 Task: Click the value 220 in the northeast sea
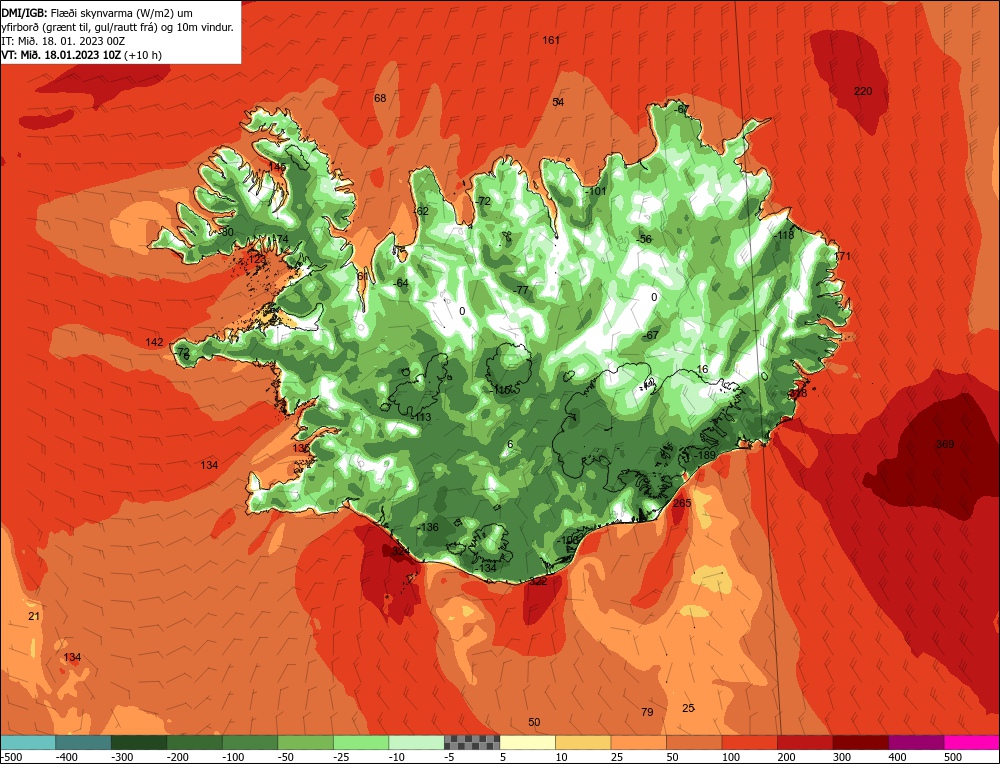(x=863, y=91)
